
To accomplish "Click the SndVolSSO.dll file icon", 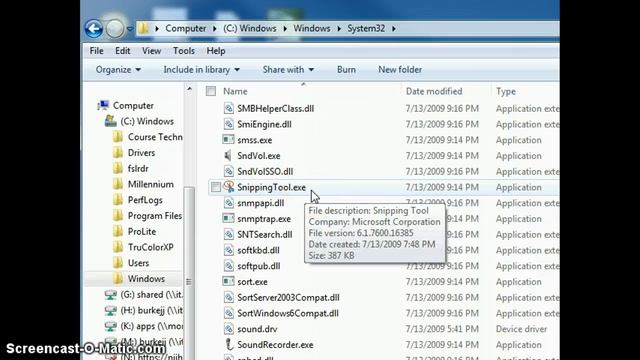I will coord(229,171).
